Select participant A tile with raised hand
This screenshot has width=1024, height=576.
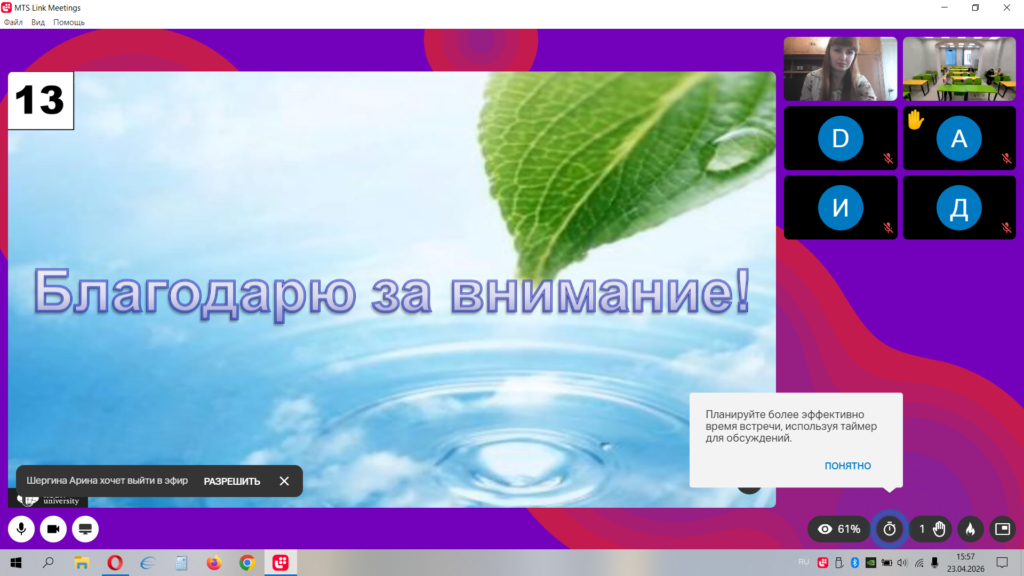click(959, 139)
